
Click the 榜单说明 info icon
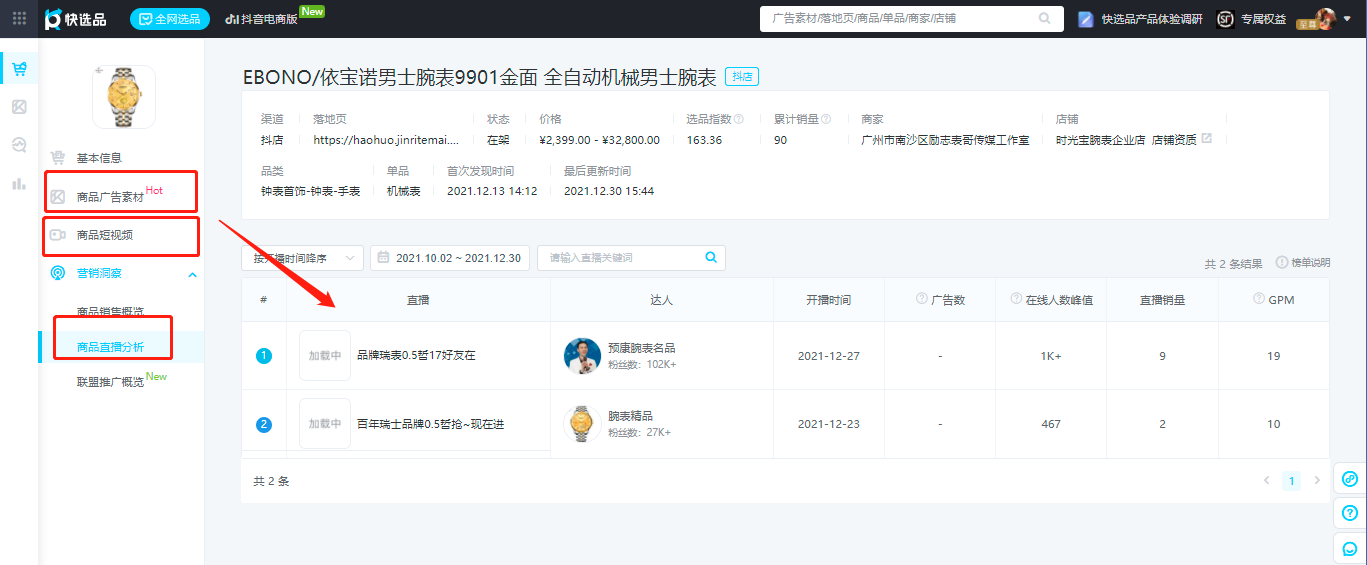(x=1282, y=262)
